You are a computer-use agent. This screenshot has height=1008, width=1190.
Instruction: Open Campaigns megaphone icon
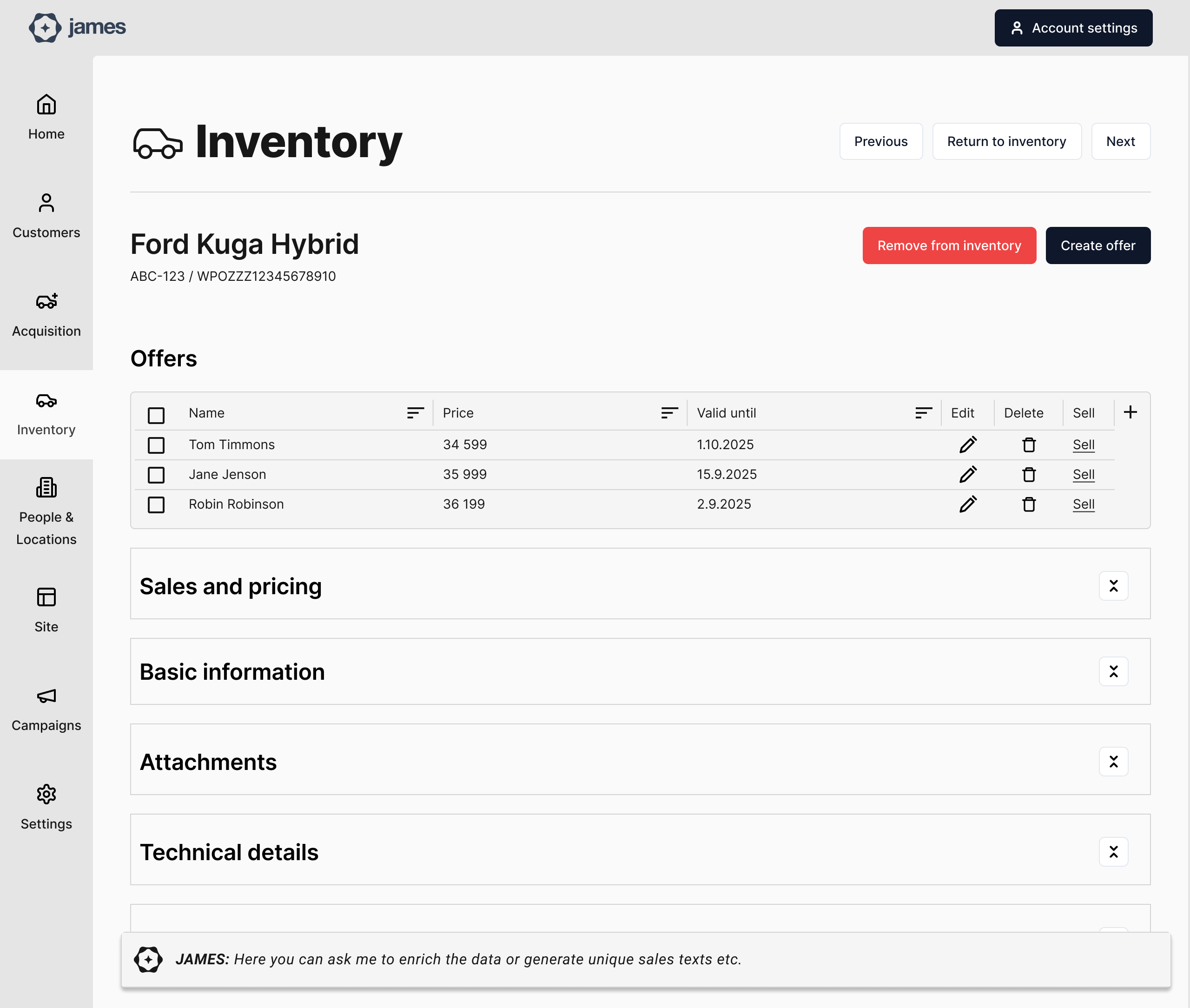tap(46, 696)
